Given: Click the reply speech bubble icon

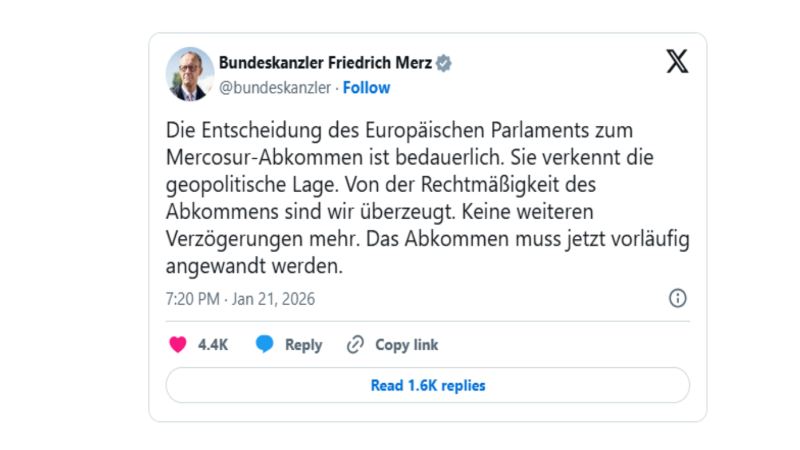Looking at the screenshot, I should click(x=264, y=345).
